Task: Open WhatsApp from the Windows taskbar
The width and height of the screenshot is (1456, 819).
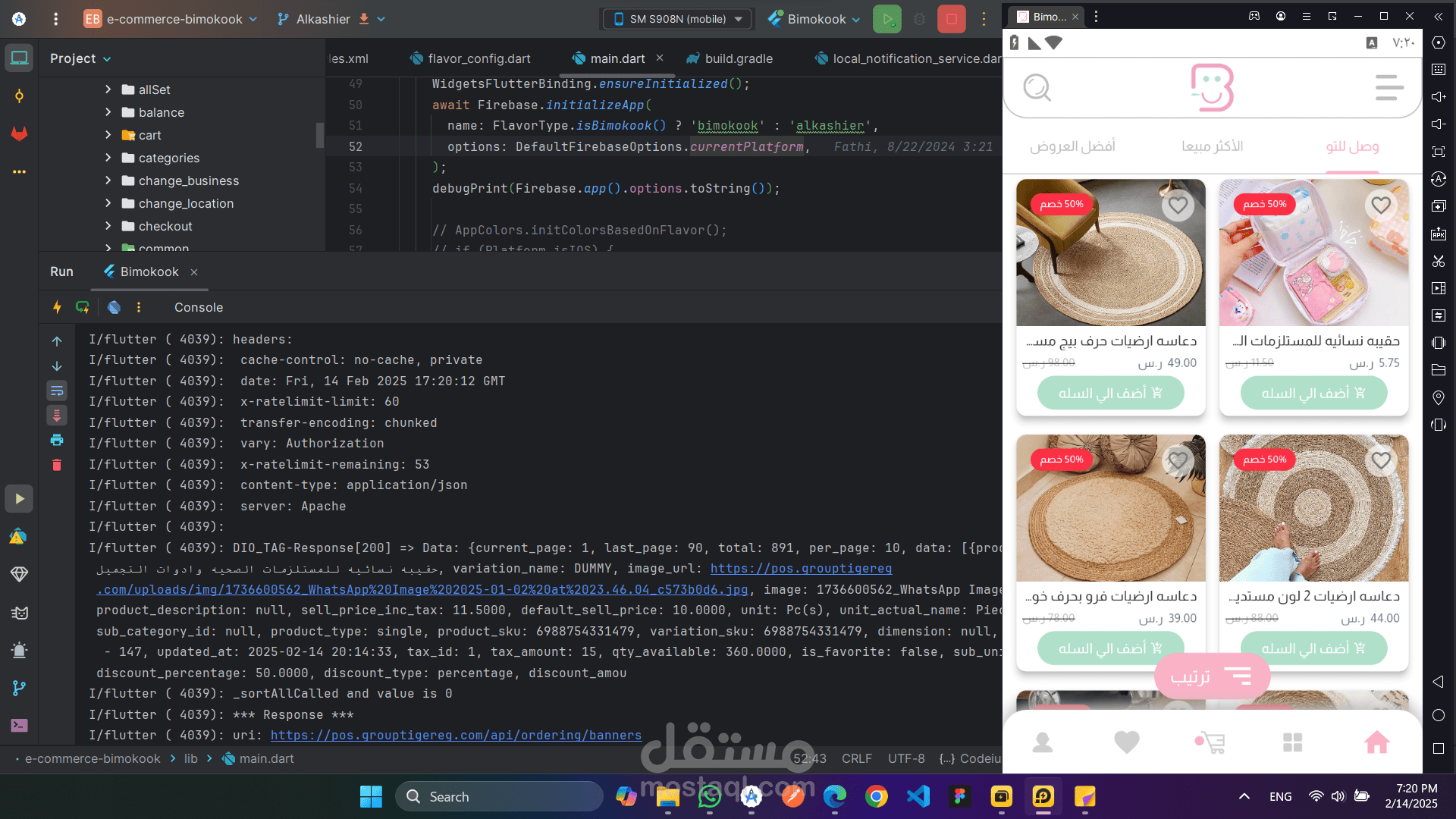Action: tap(710, 796)
